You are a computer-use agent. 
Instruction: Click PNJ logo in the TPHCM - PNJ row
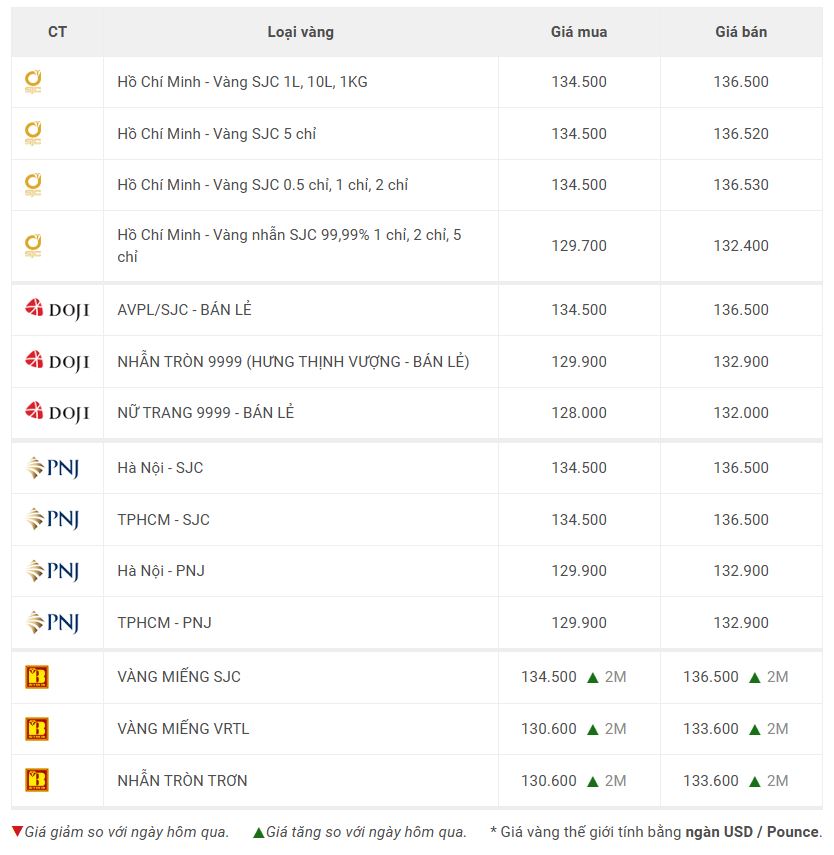click(x=53, y=622)
